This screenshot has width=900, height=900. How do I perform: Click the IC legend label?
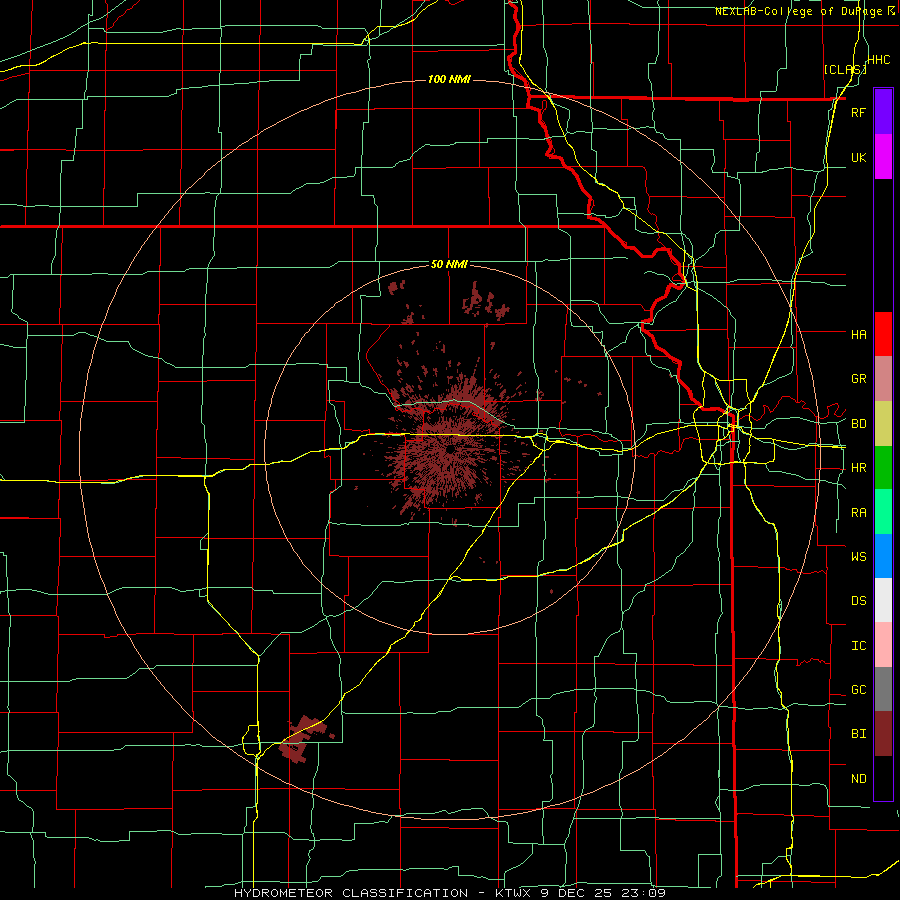858,646
